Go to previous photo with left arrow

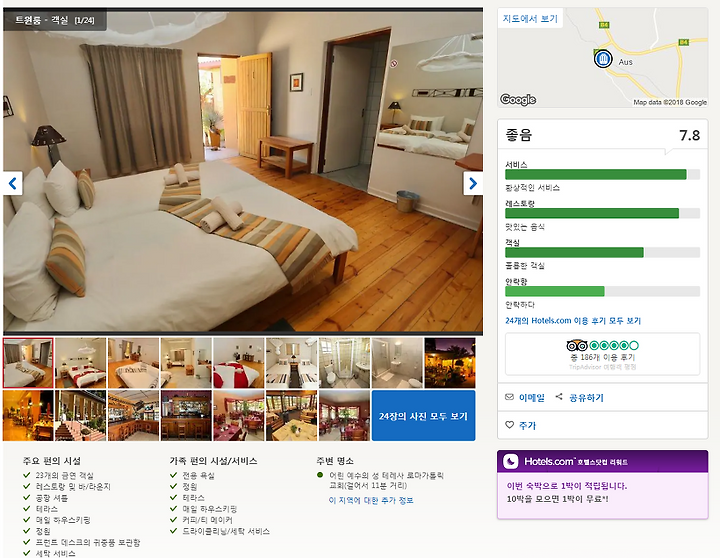tap(12, 183)
